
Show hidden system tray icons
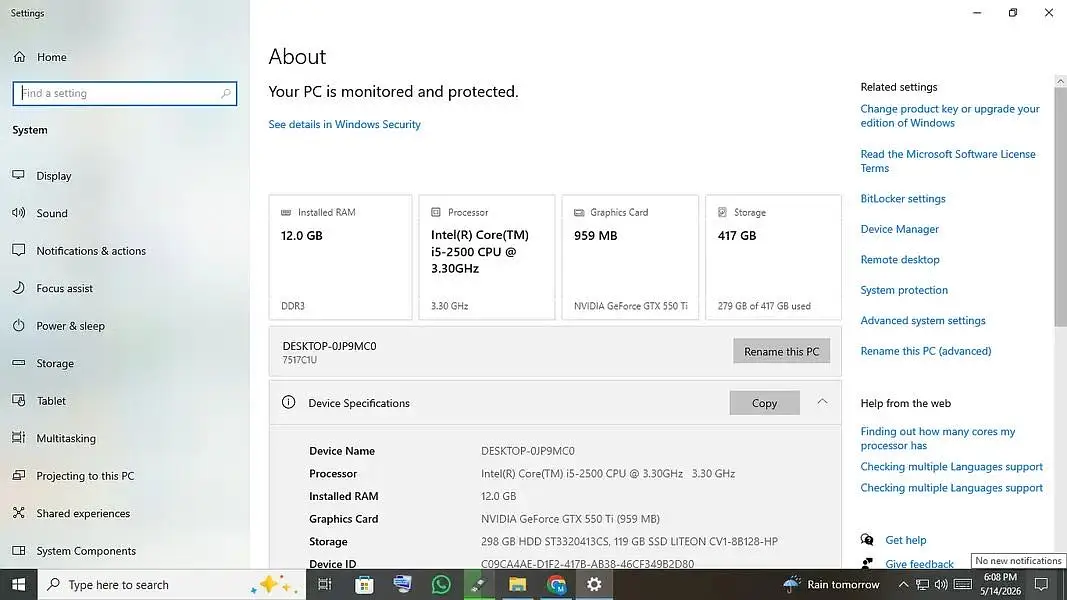(903, 584)
